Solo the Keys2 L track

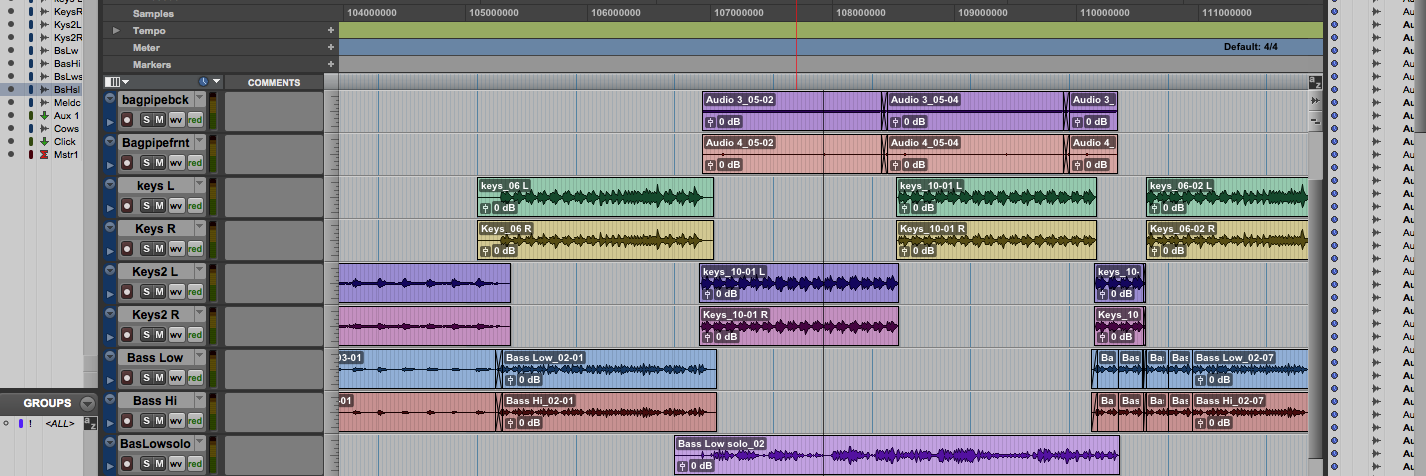click(x=145, y=292)
